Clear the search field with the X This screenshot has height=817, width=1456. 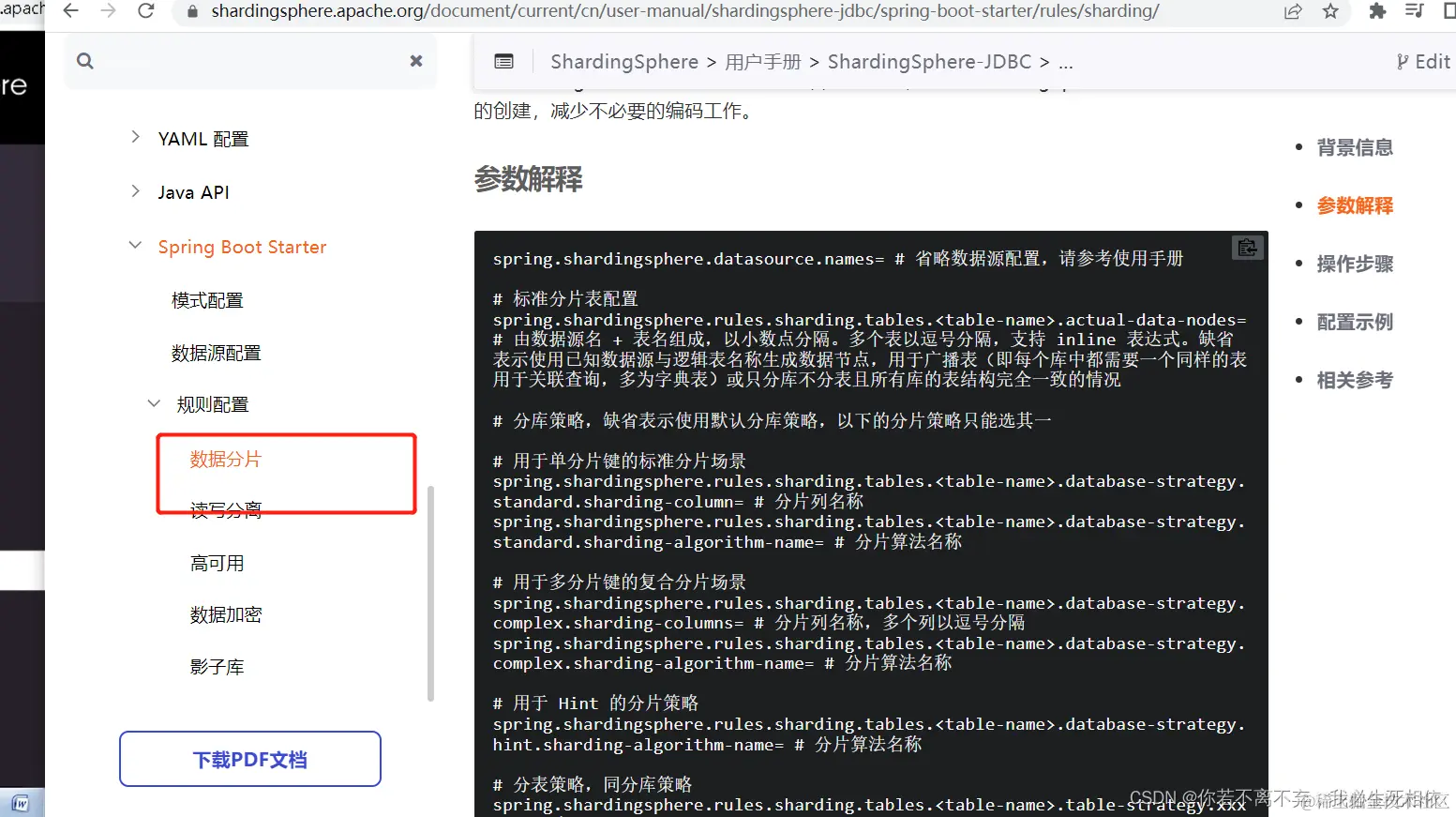pyautogui.click(x=415, y=61)
